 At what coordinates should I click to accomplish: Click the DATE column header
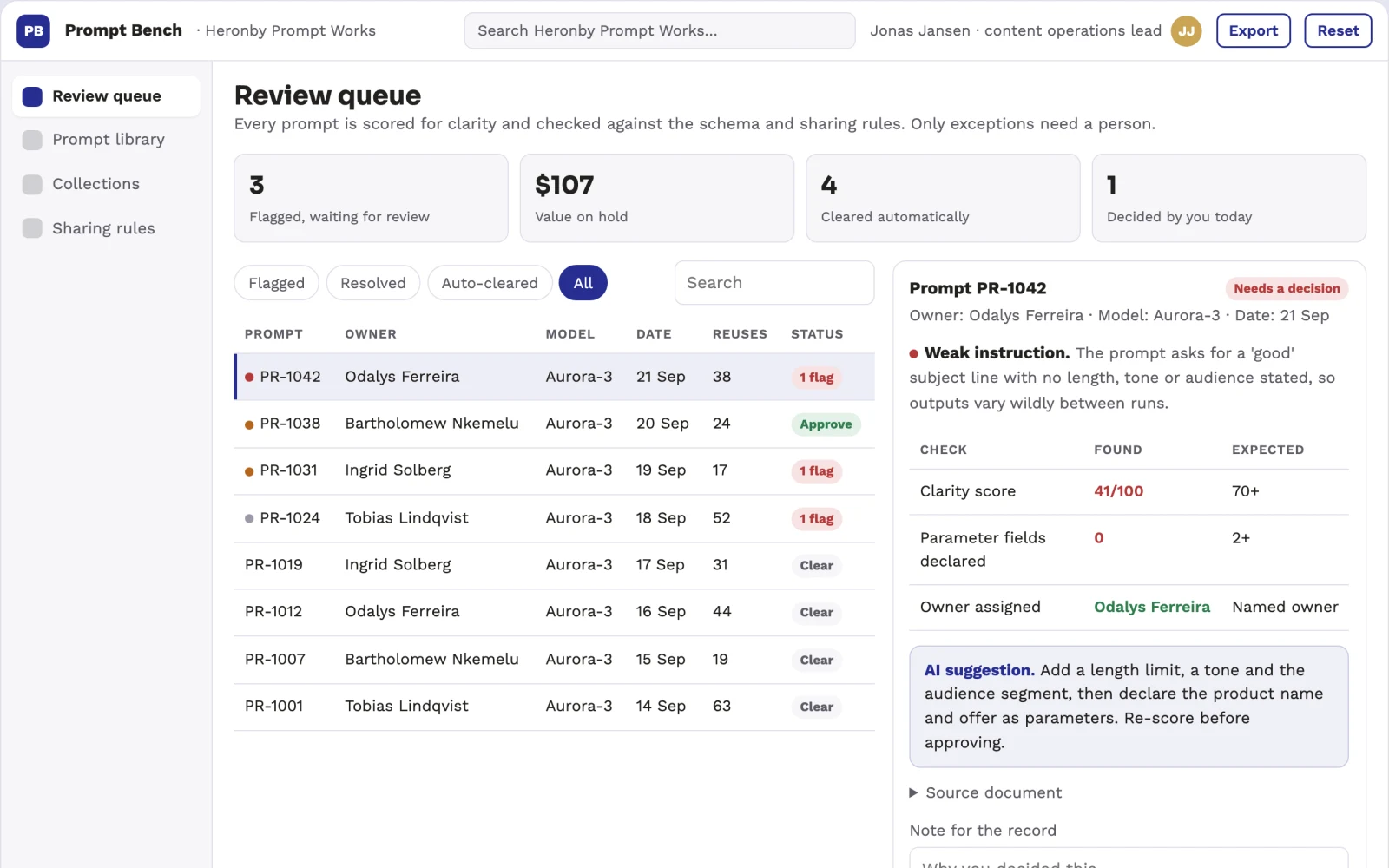[x=654, y=334]
